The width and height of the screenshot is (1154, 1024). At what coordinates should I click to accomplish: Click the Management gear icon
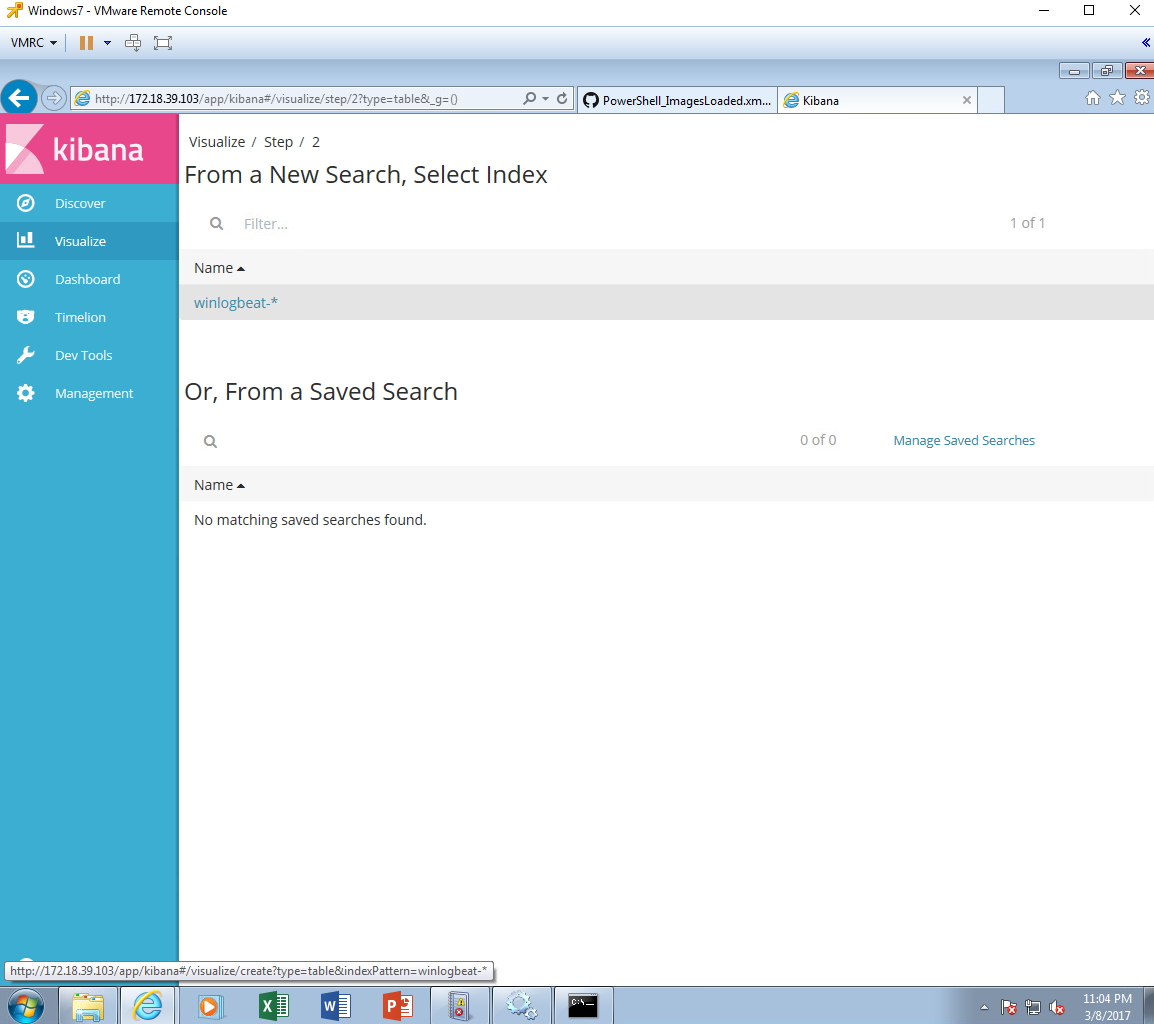point(26,393)
